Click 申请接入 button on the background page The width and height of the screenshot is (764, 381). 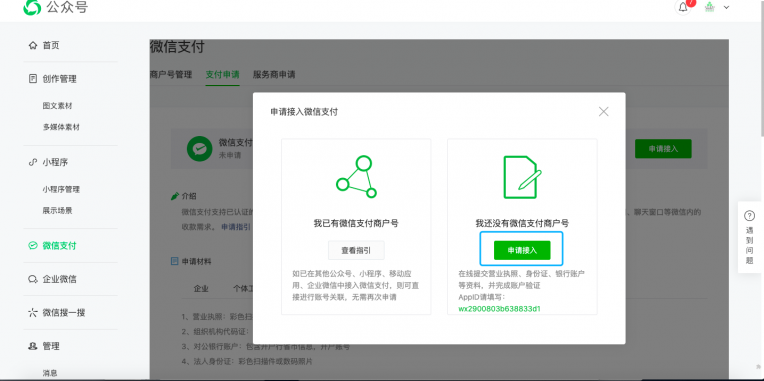pyautogui.click(x=663, y=149)
